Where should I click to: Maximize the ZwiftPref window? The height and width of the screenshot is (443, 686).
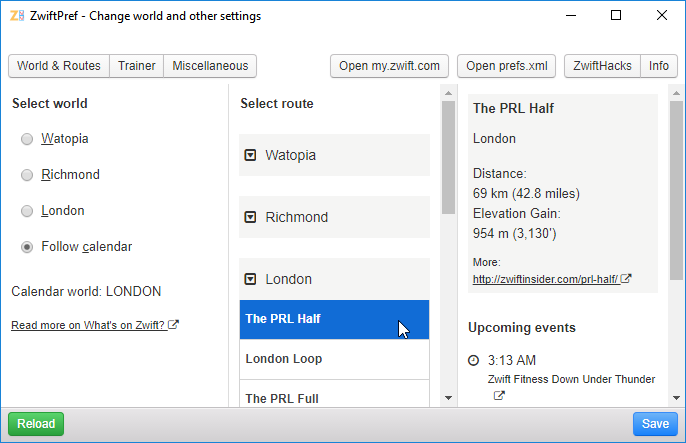[616, 16]
